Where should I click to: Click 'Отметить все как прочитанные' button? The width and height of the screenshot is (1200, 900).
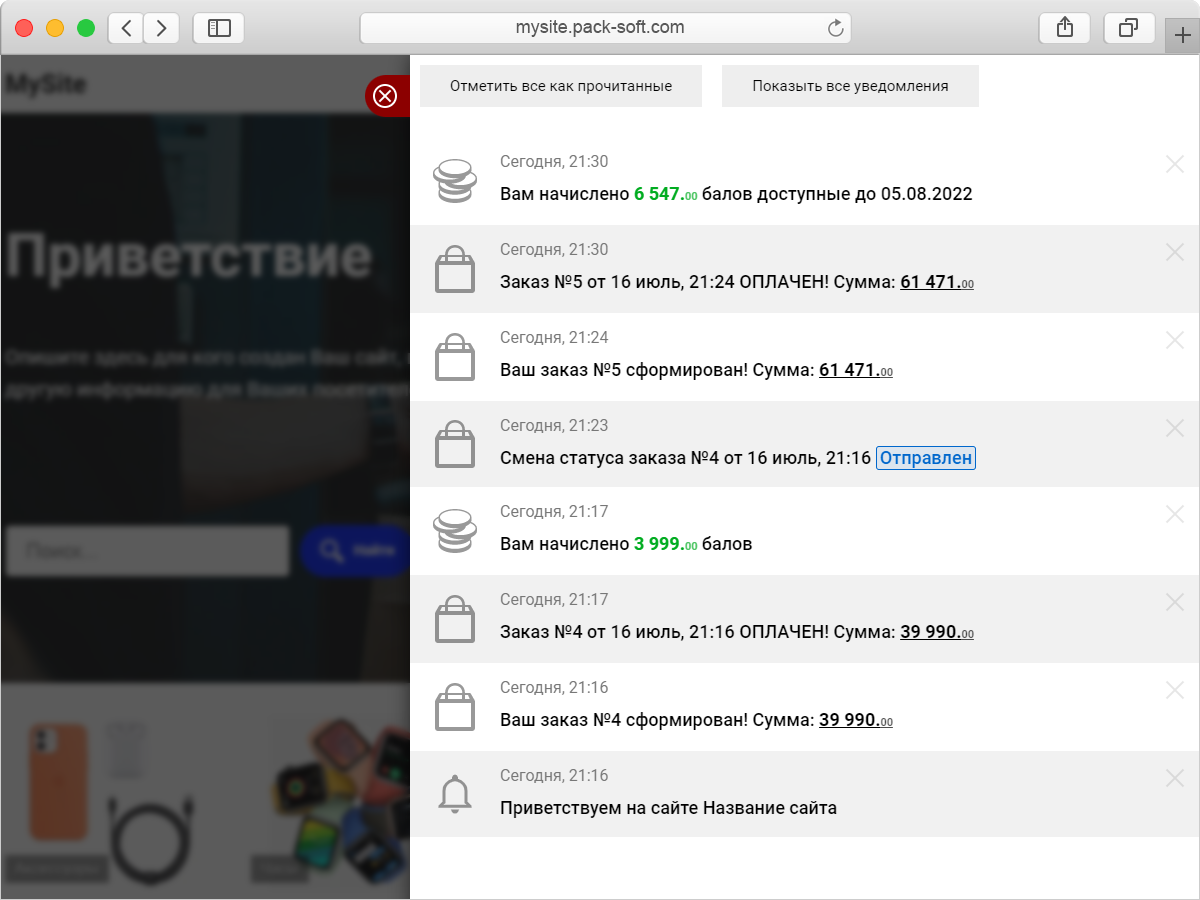[560, 86]
